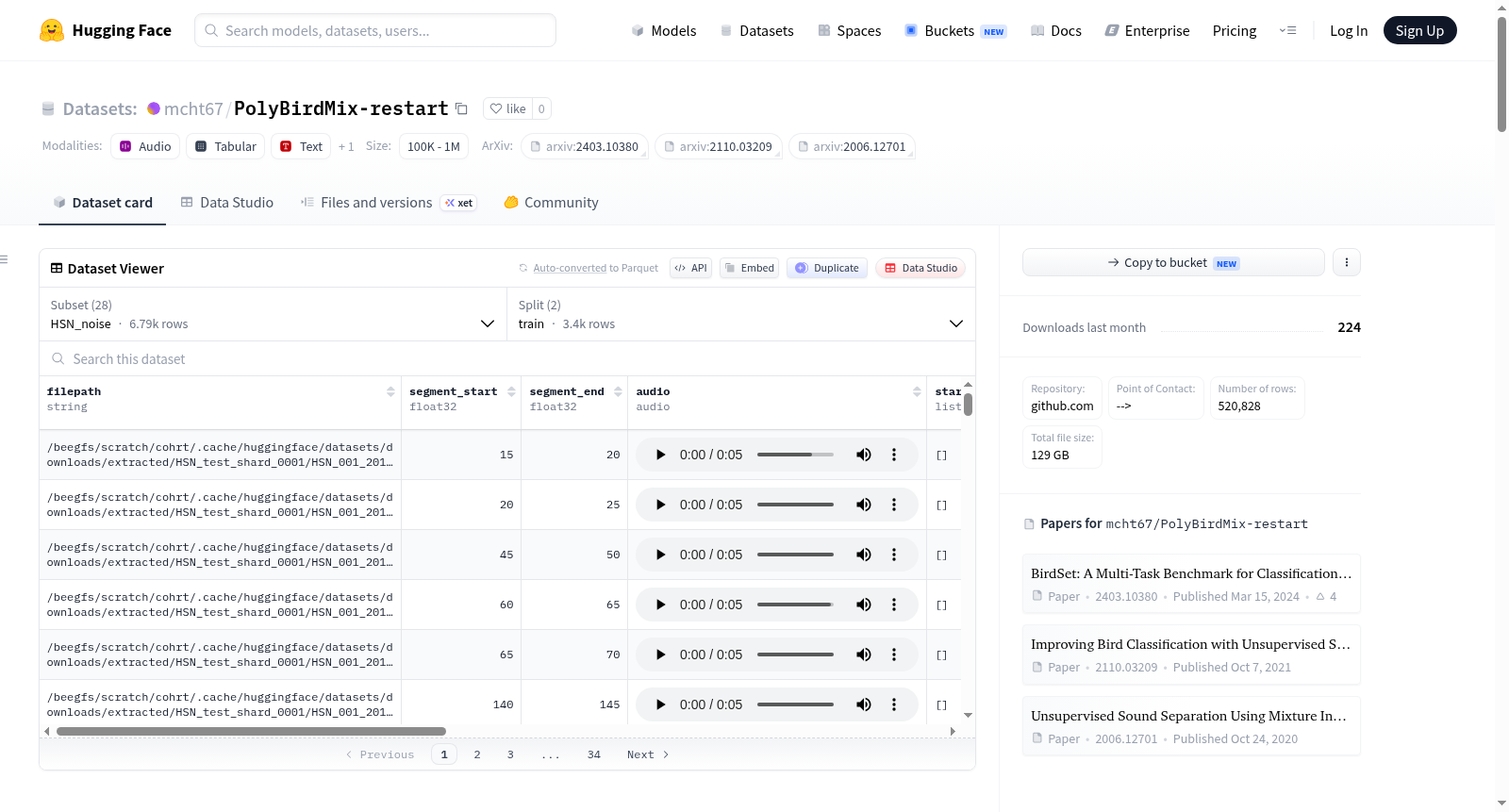
Task: Mute audio in the segment 20–25 row
Action: [864, 505]
